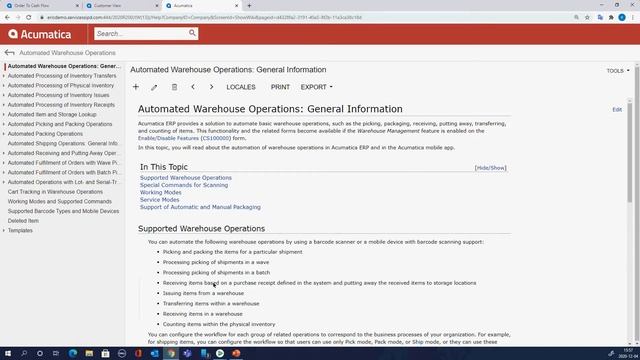Open PowerPoint from taskbar
Viewport: 640px width, 360px height.
tap(236, 353)
